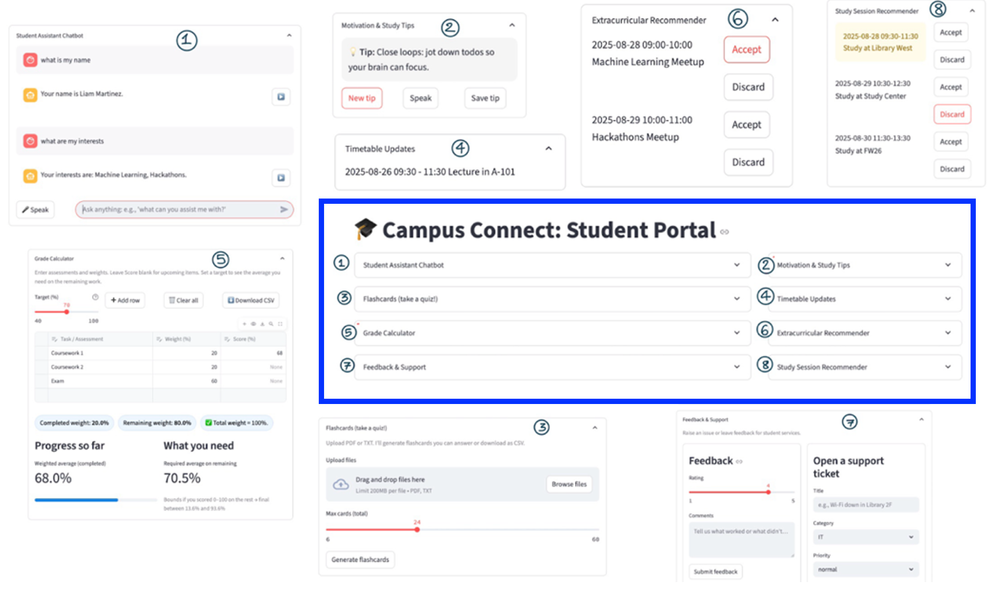Open the Priority dropdown showing normal
The height and width of the screenshot is (592, 999).
tap(863, 569)
